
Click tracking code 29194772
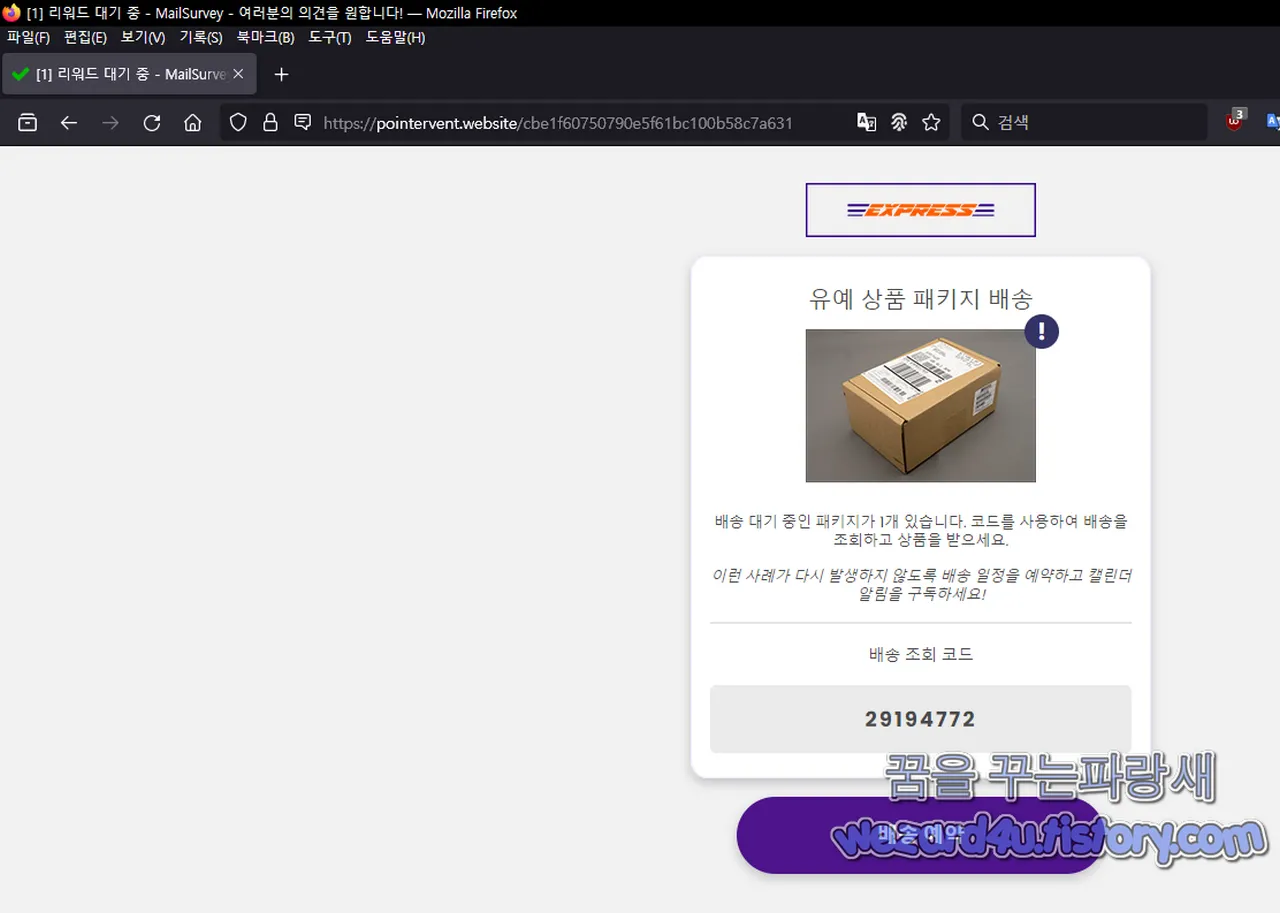point(921,719)
